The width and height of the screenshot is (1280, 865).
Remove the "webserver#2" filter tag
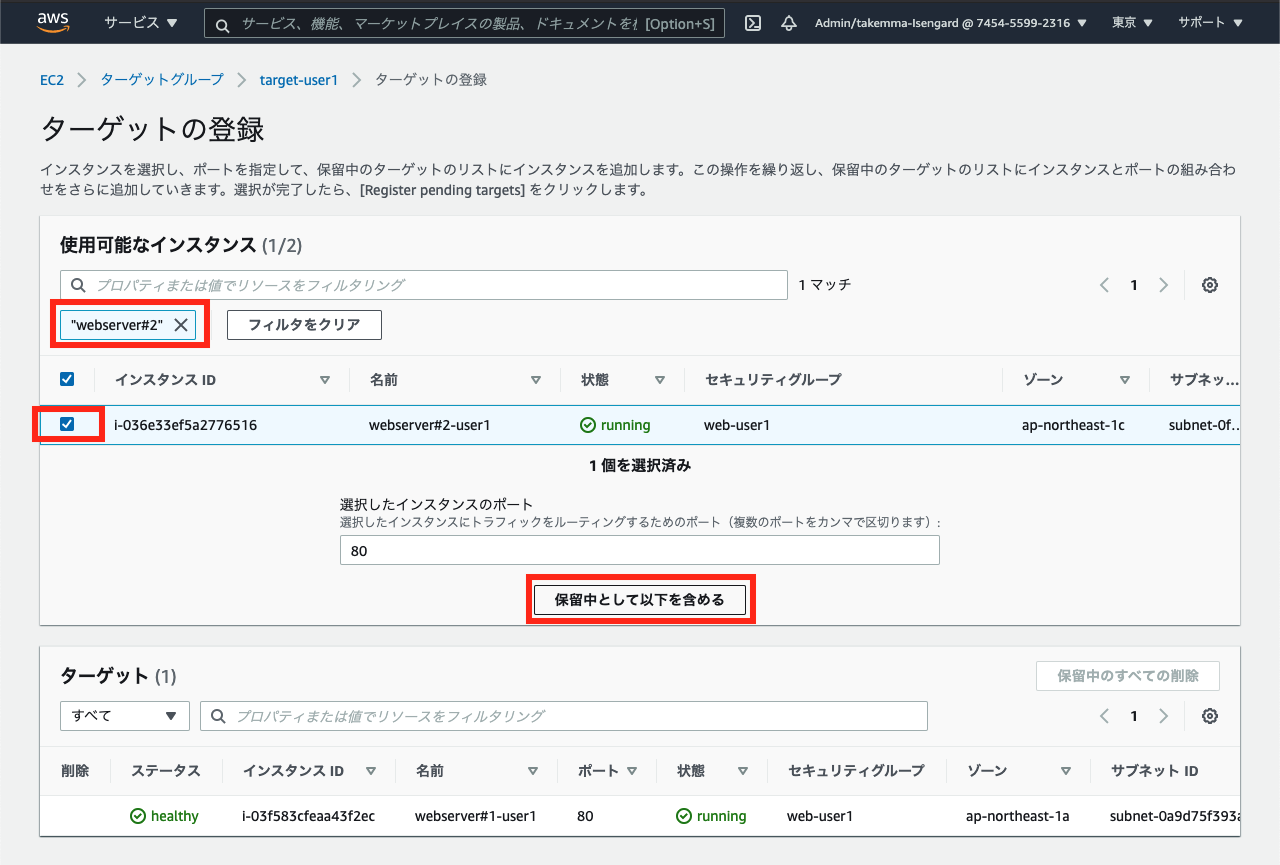181,325
